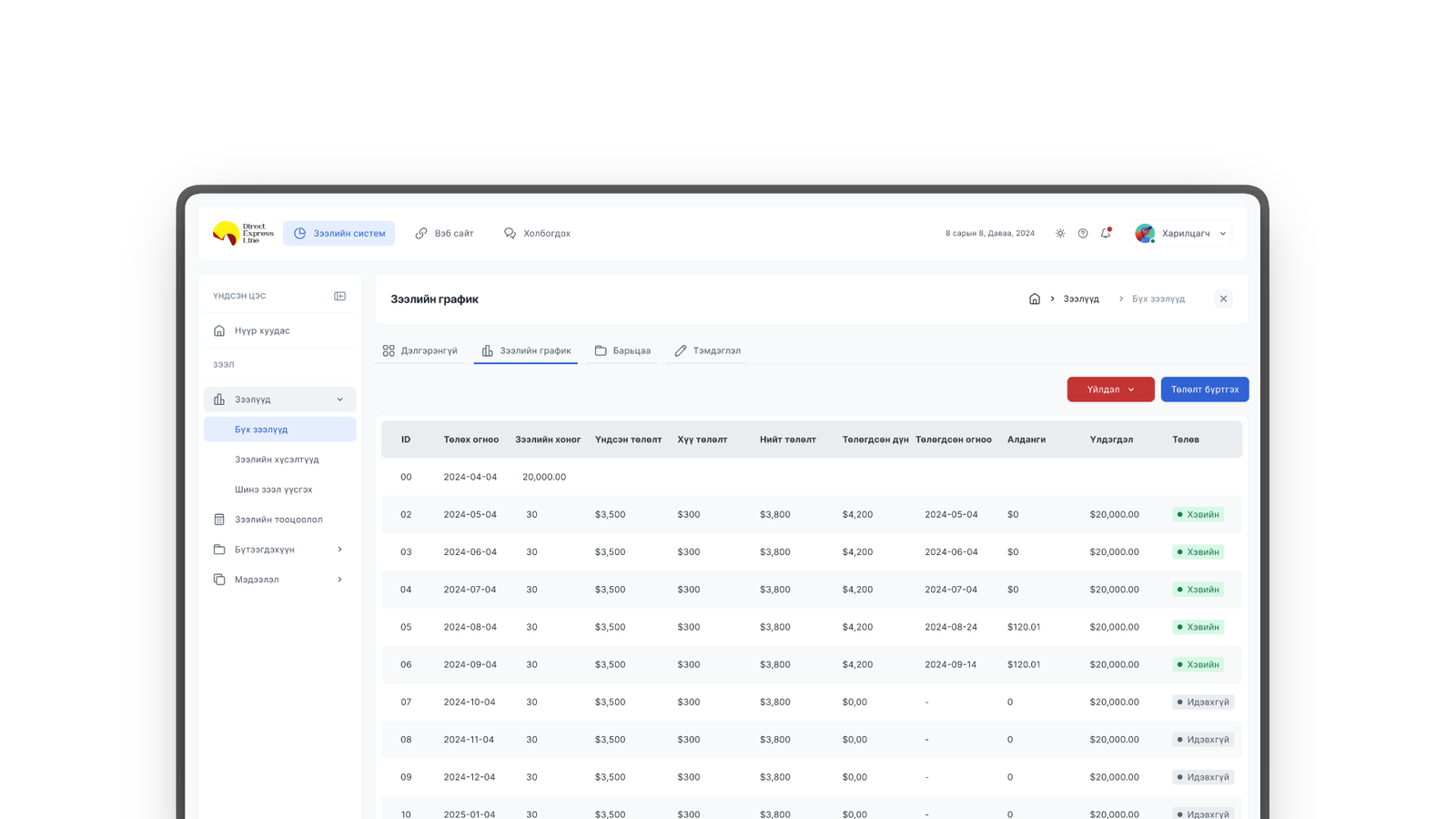Viewport: 1456px width, 819px height.
Task: Click the user avatar picture
Action: point(1145,234)
